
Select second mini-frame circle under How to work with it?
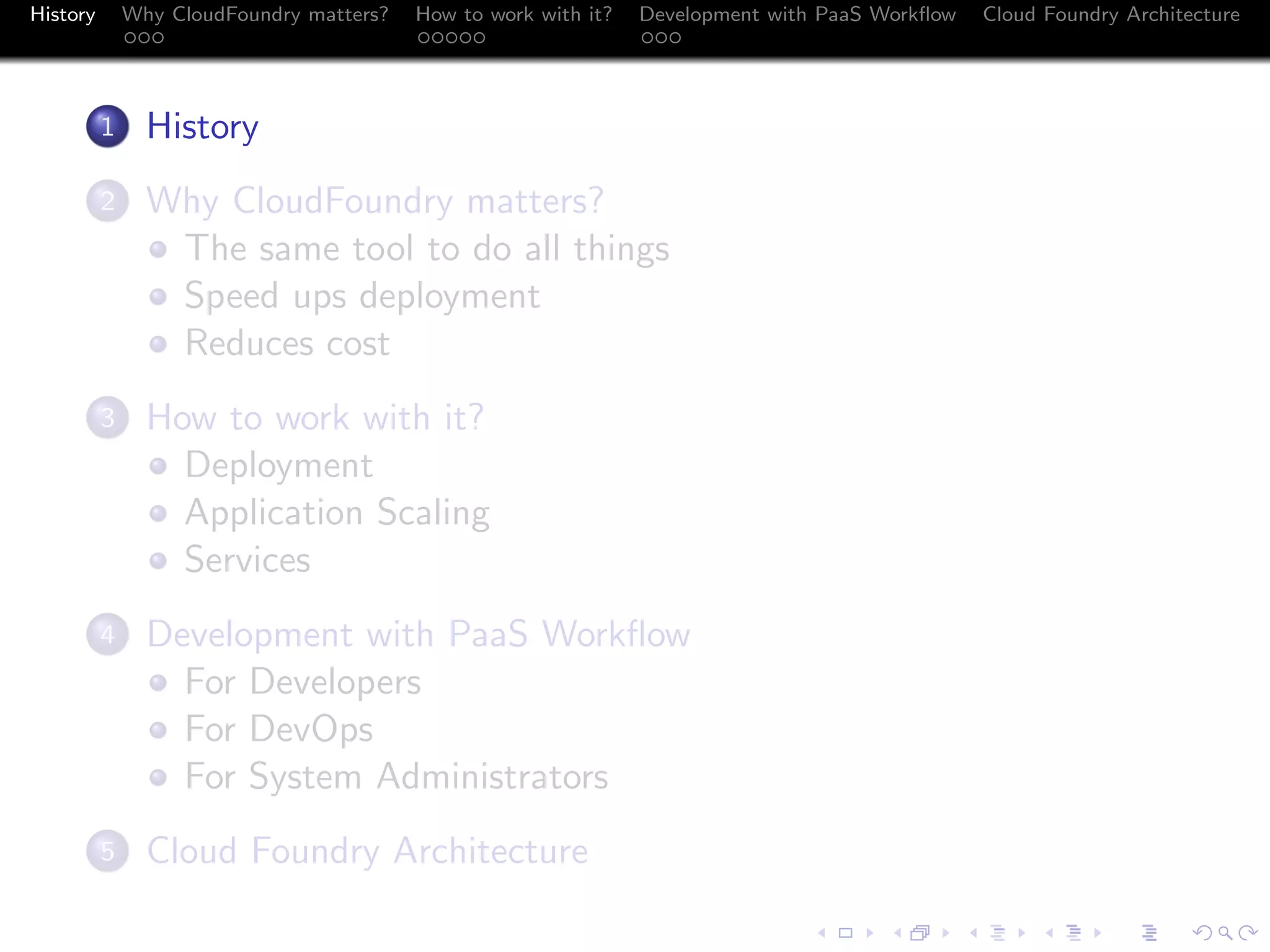coord(438,38)
